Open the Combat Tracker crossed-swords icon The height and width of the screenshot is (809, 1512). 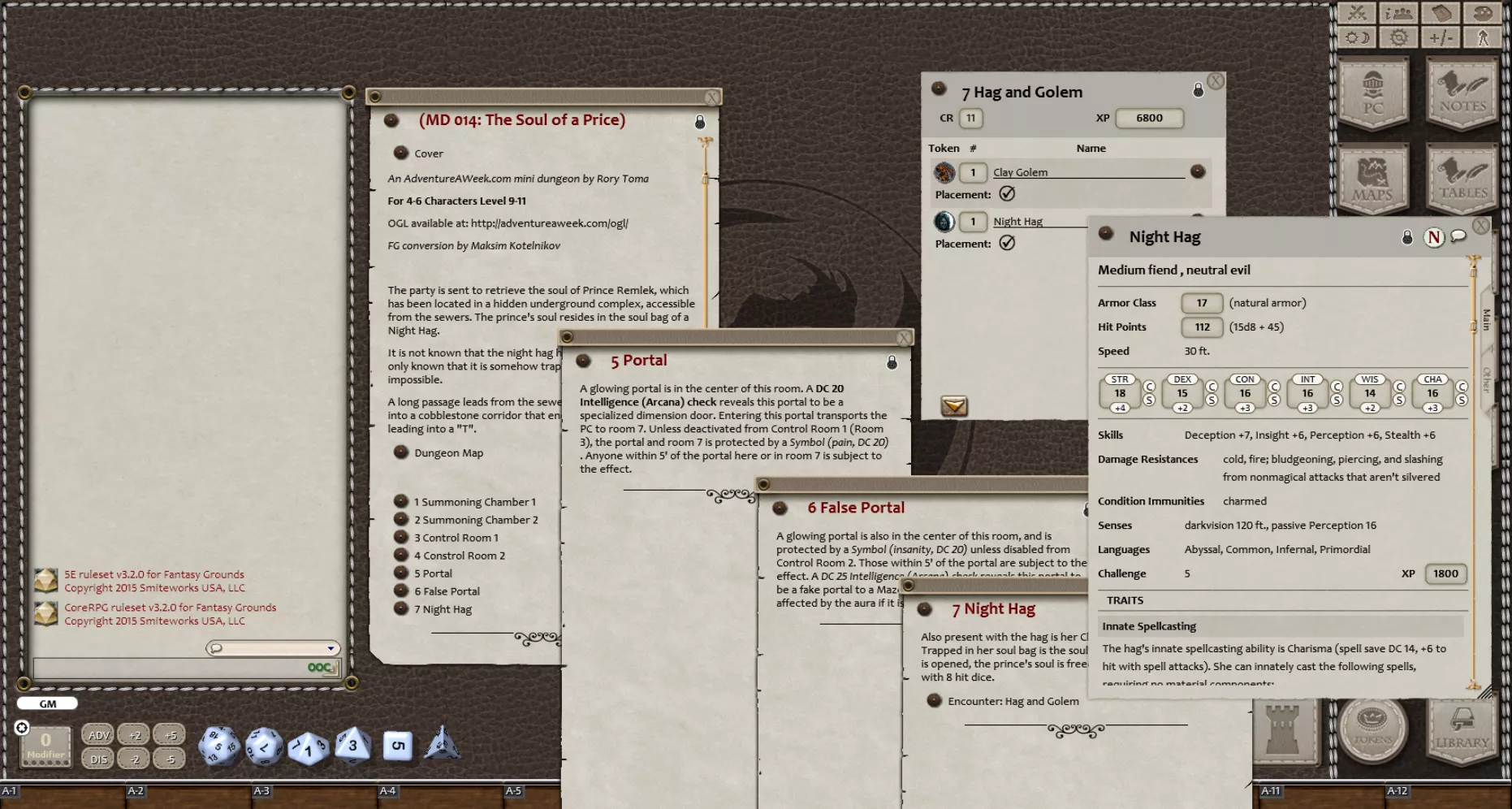1357,13
